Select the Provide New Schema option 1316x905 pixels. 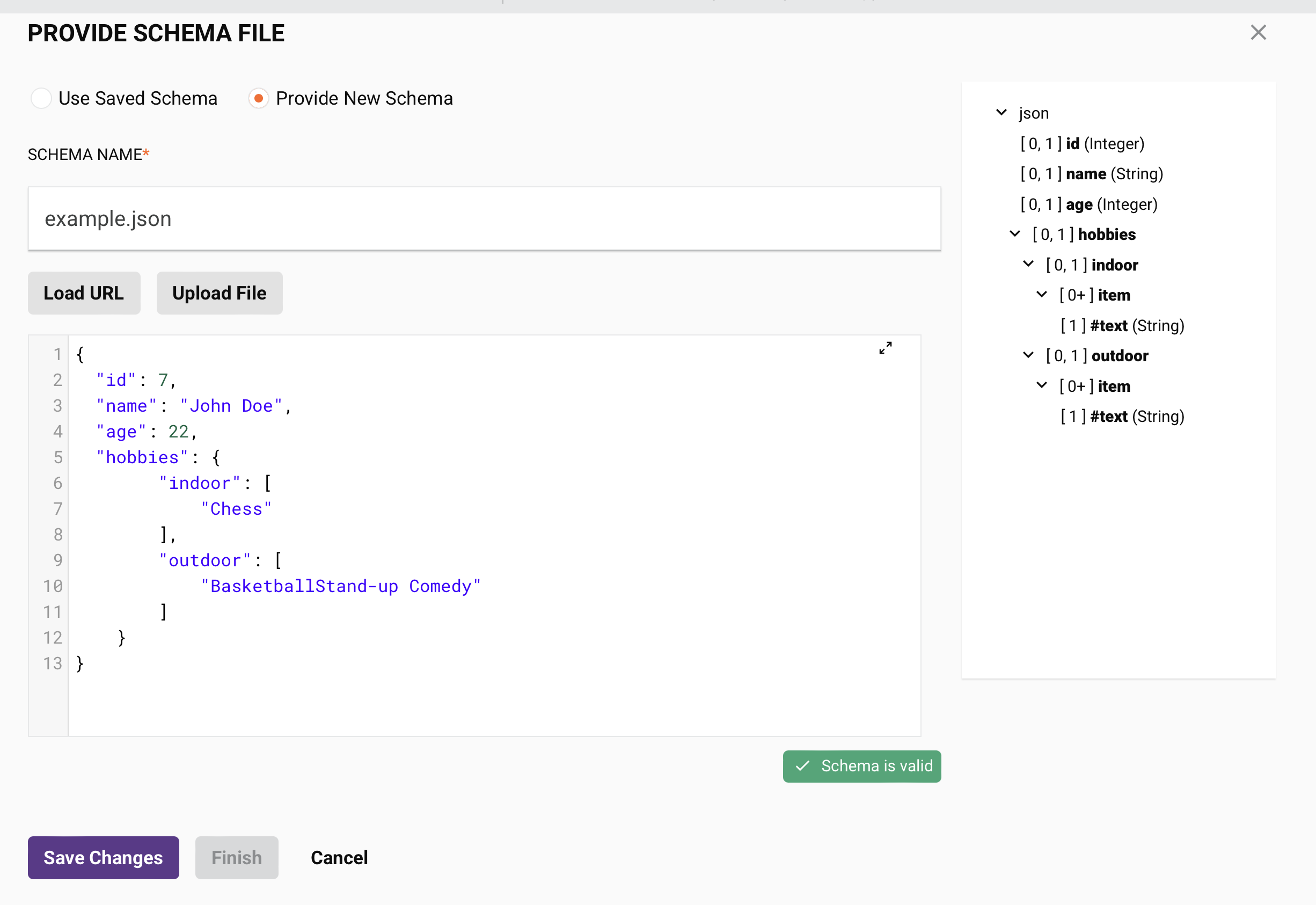(x=258, y=98)
